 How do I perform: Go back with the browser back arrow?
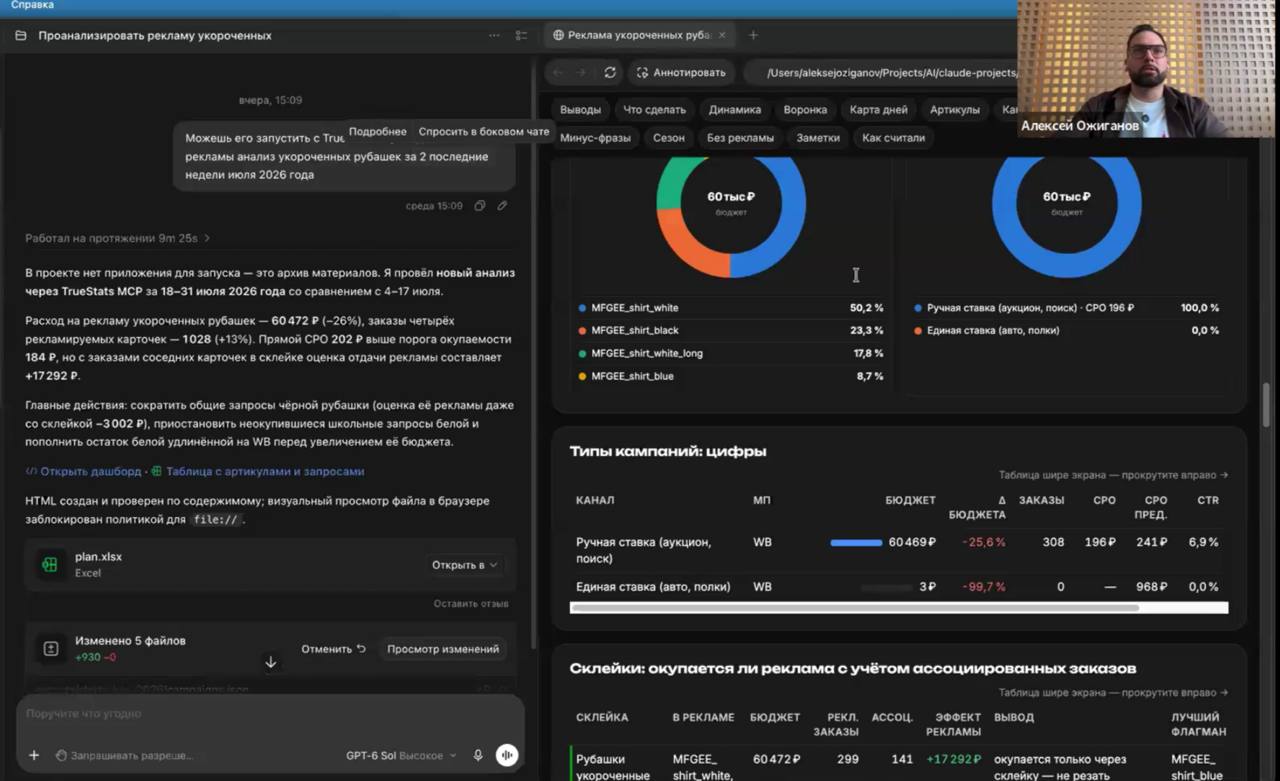558,72
